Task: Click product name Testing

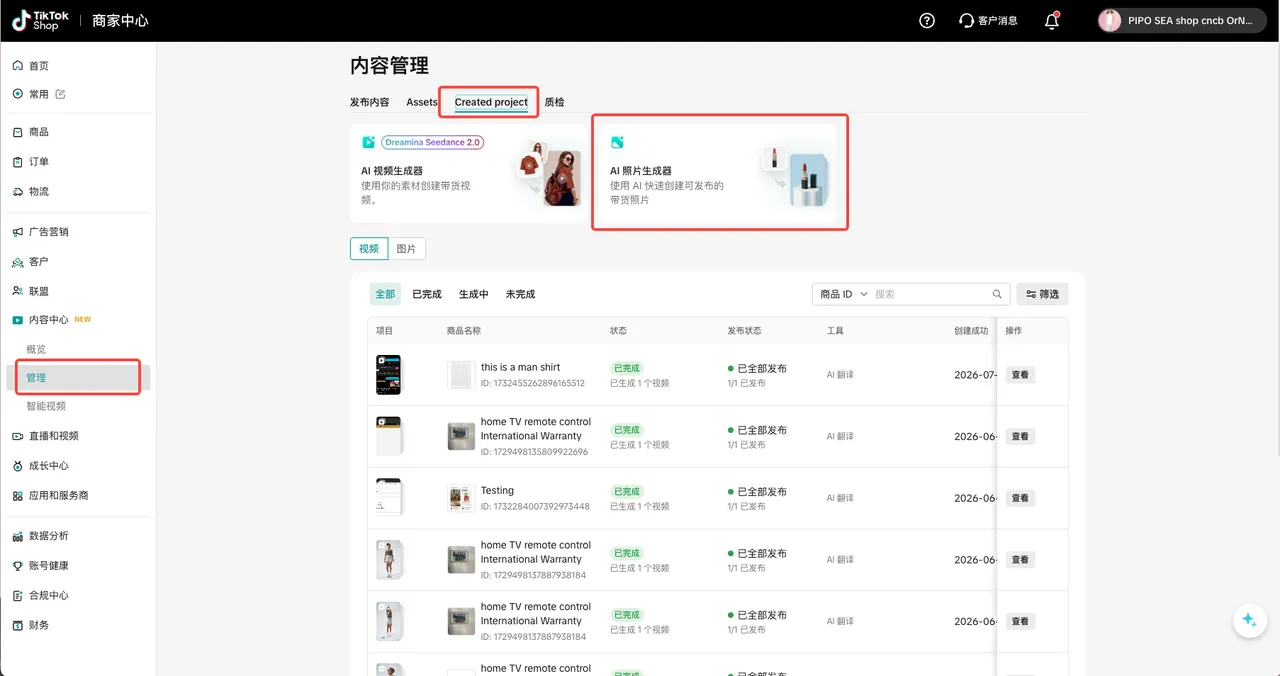Action: coord(497,491)
